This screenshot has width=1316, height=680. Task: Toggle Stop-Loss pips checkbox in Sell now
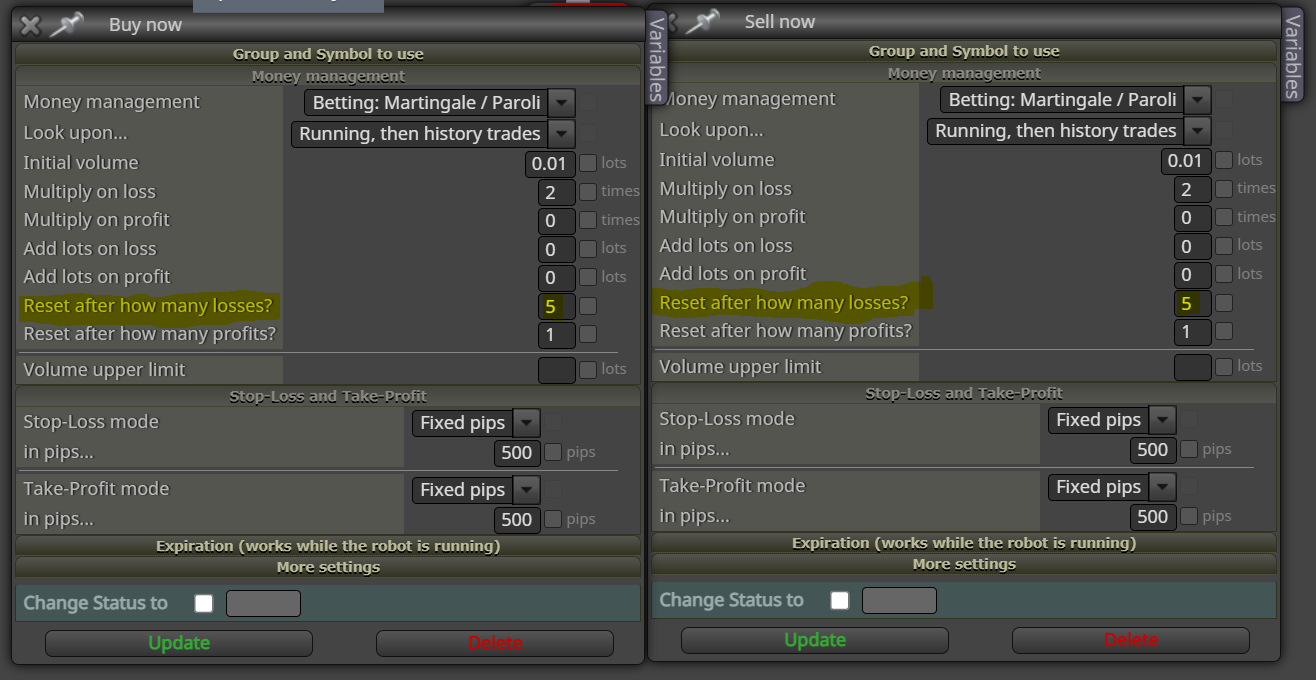1189,450
